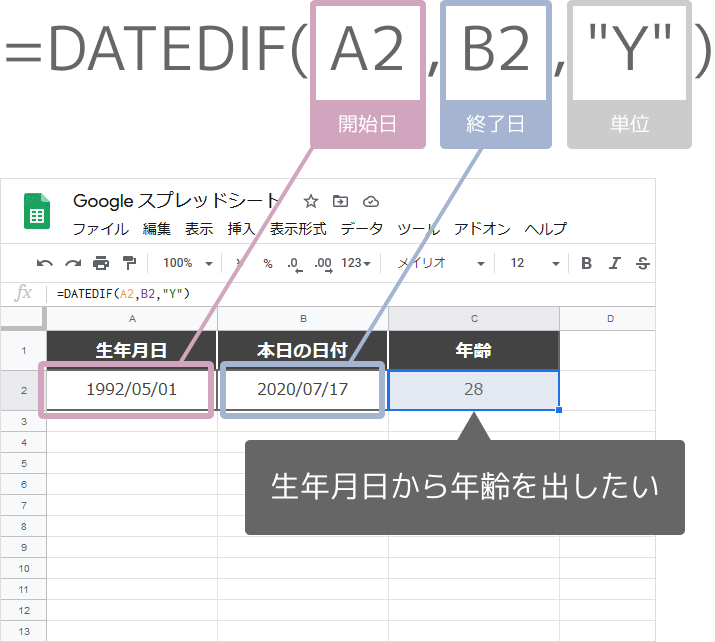Click the Google スプレッドシート document title
The height and width of the screenshot is (642, 715).
(x=176, y=201)
